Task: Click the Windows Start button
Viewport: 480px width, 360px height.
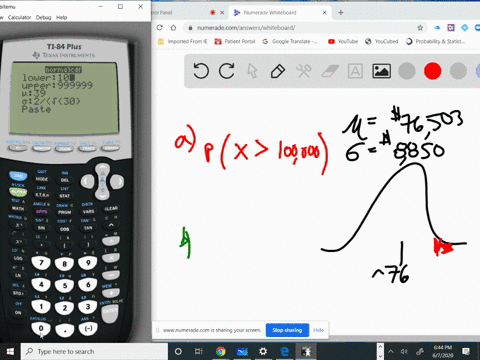Action: point(10,351)
